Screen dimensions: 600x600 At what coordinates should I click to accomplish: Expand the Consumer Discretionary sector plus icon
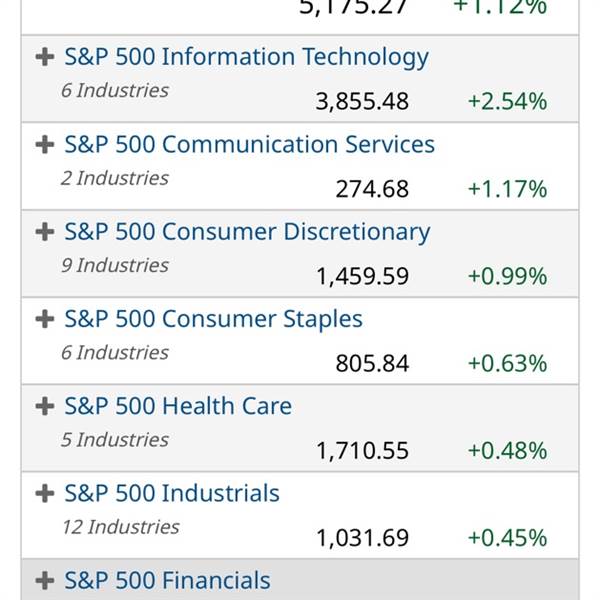coord(44,232)
